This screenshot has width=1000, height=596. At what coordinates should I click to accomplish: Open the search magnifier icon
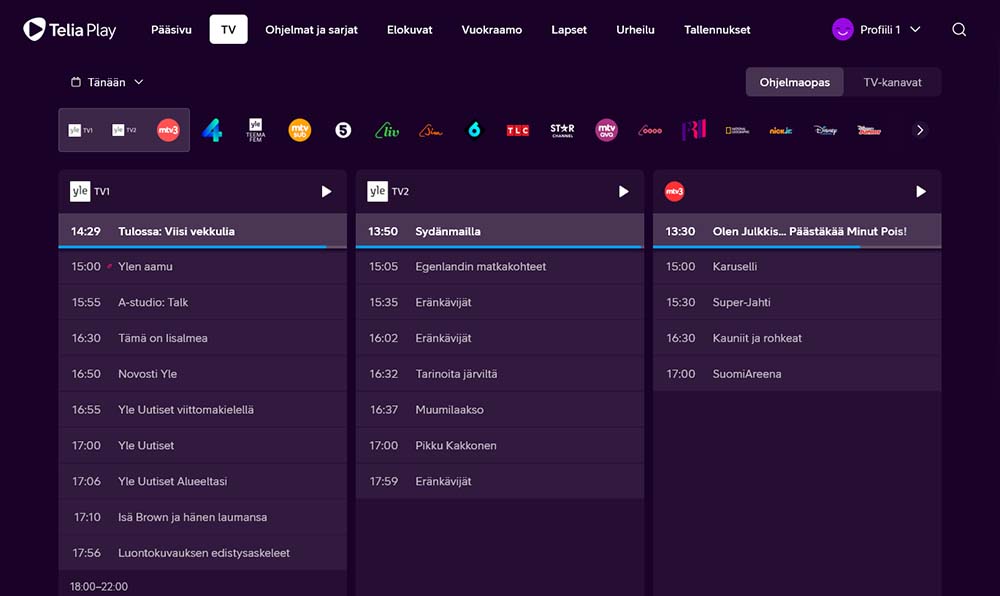959,29
